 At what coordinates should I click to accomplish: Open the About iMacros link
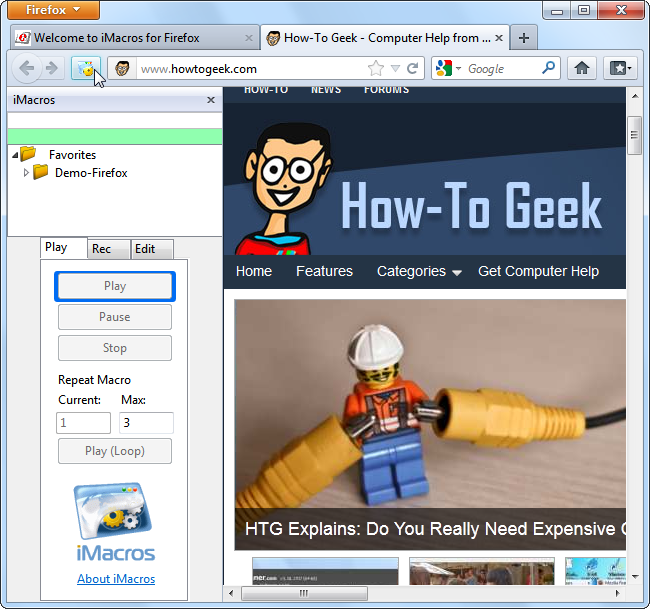pos(116,579)
